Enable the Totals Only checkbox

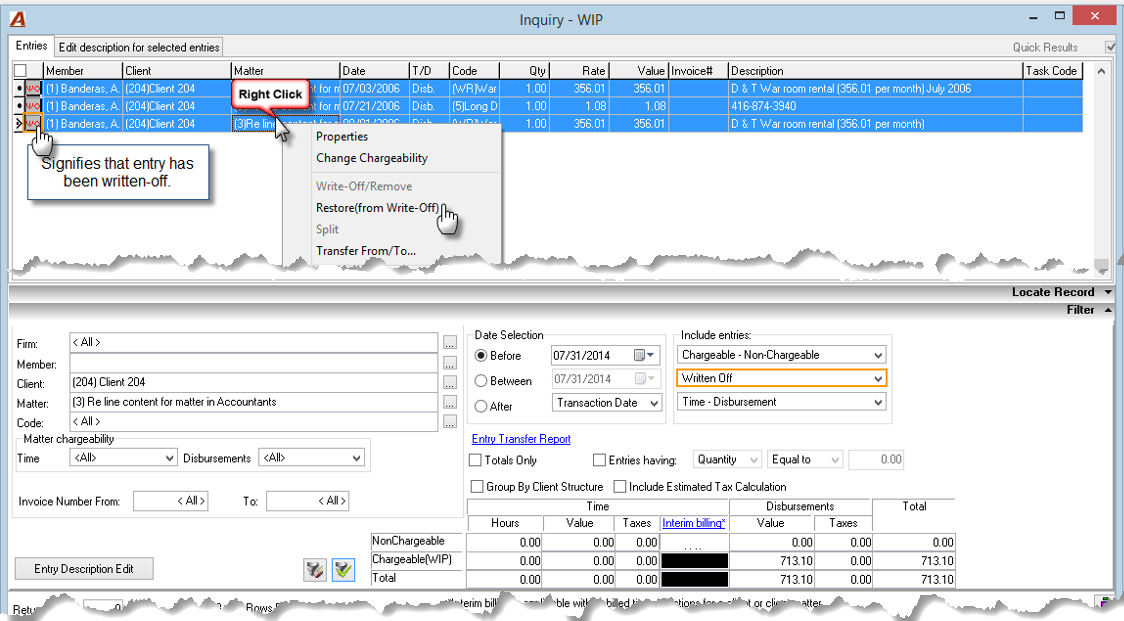click(476, 460)
